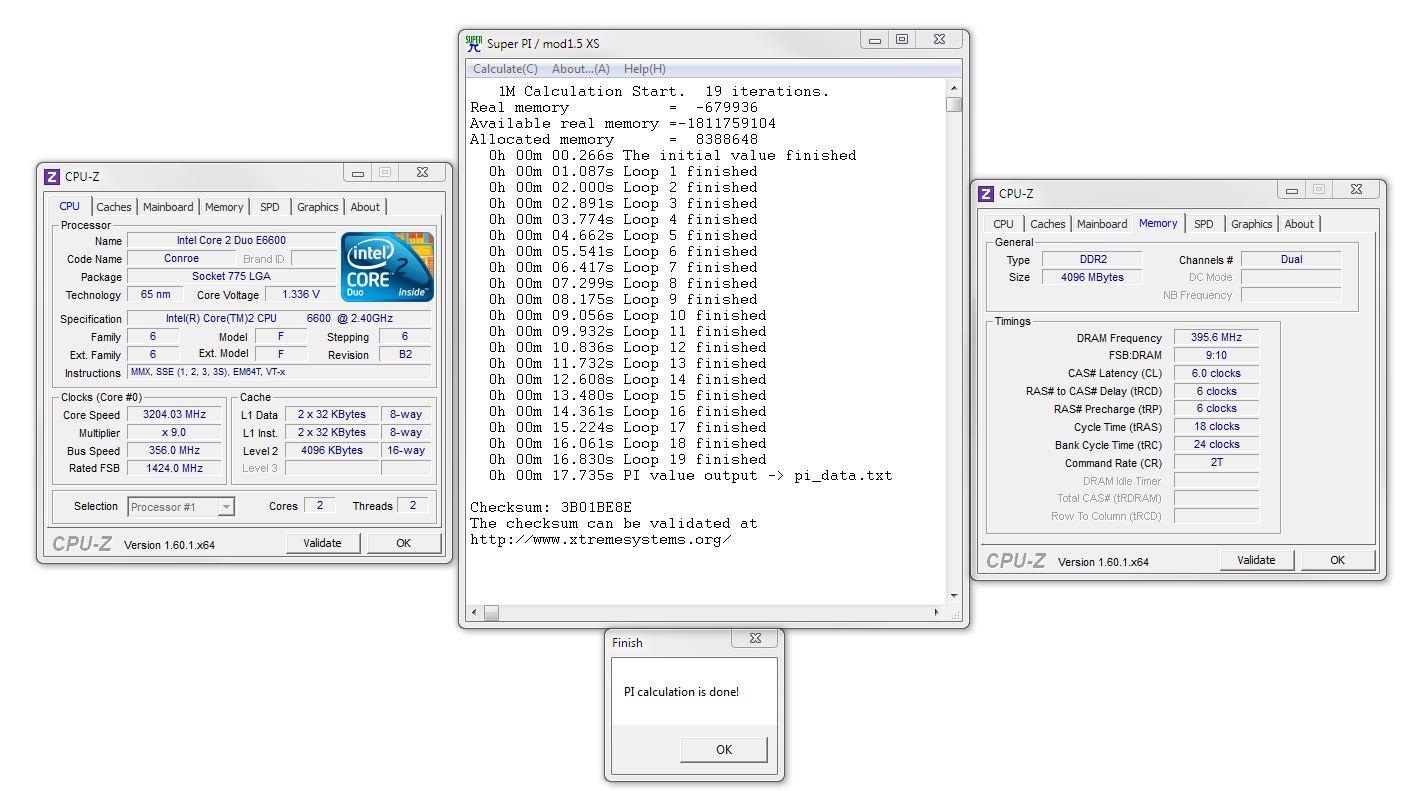This screenshot has width=1423, height=791.
Task: Click the L1 Data value 2 x 32 KBytes
Action: click(x=332, y=414)
